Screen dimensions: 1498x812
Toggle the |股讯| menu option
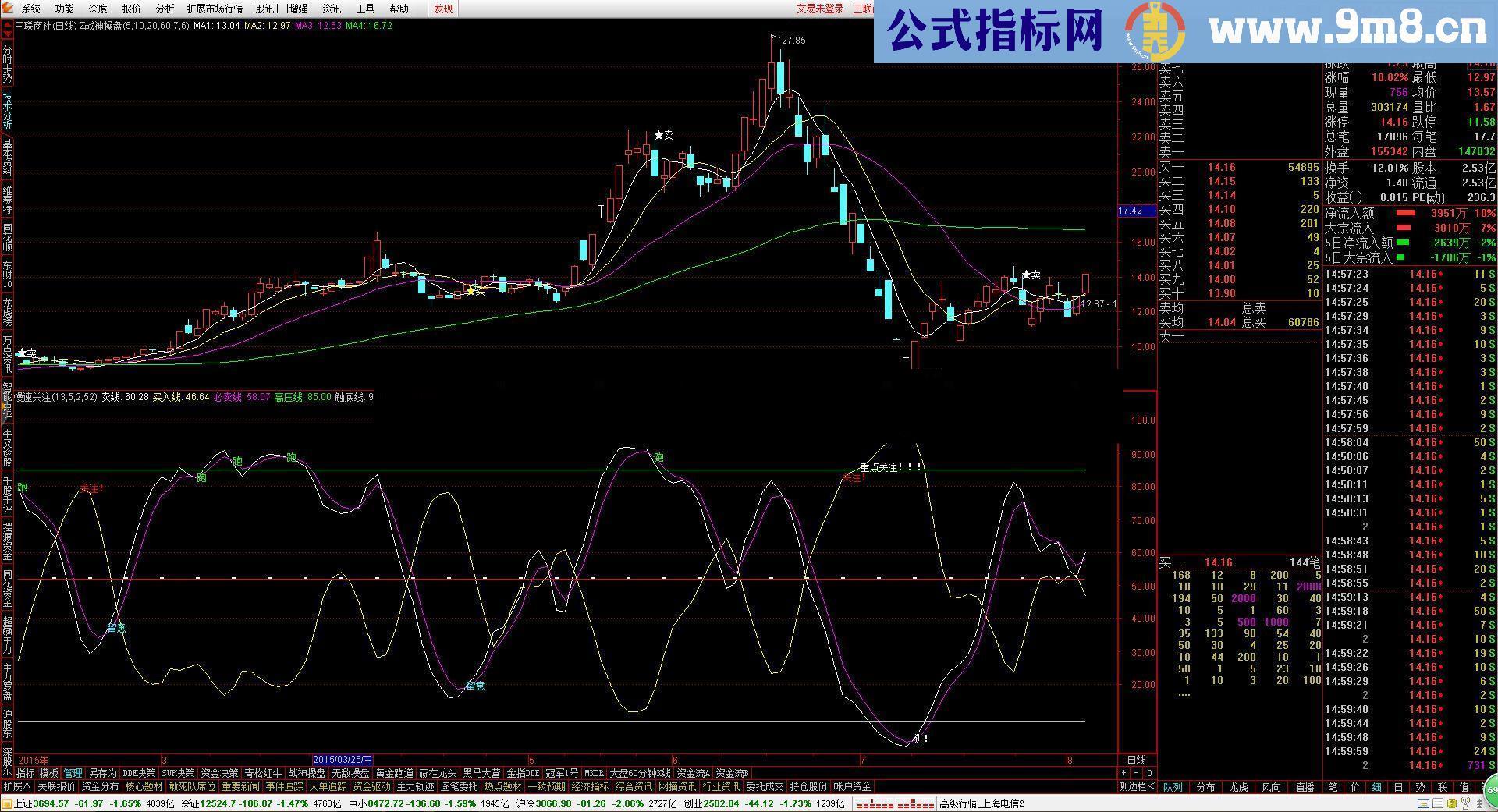265,9
